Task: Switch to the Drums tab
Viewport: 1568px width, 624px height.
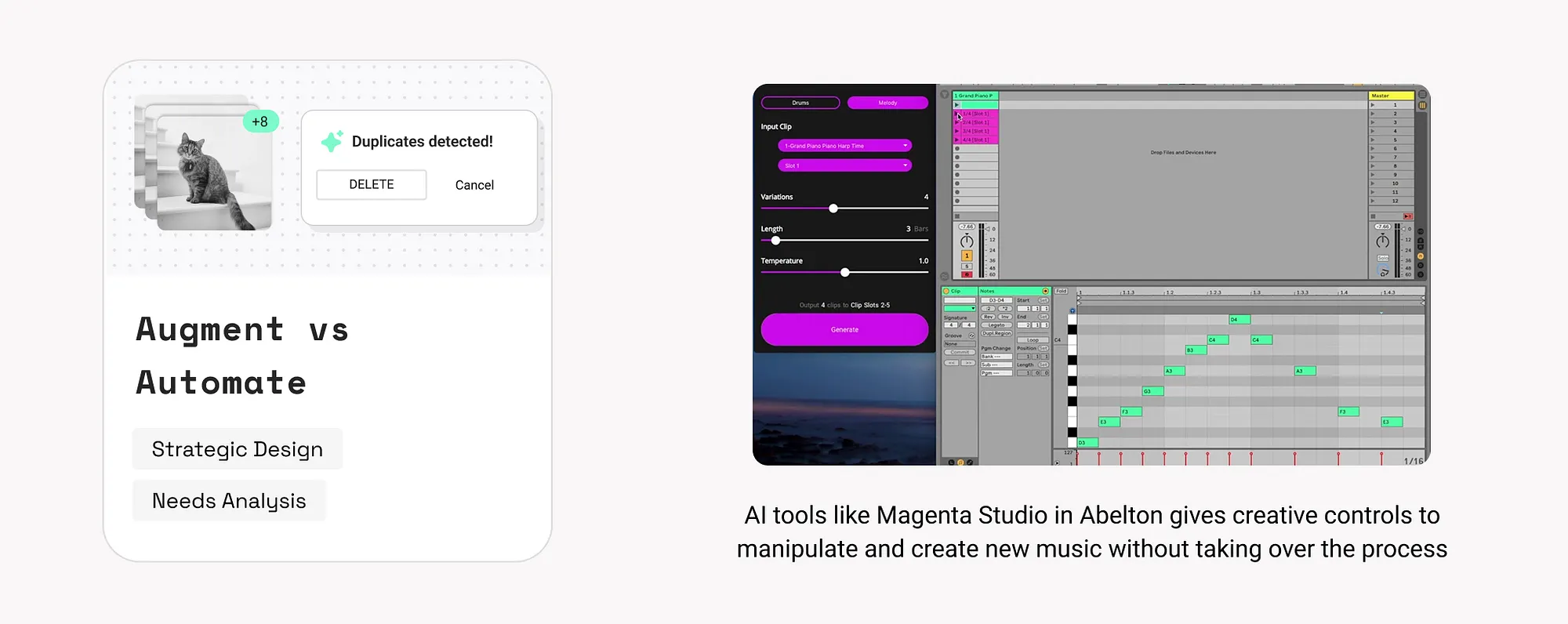Action: [x=800, y=103]
